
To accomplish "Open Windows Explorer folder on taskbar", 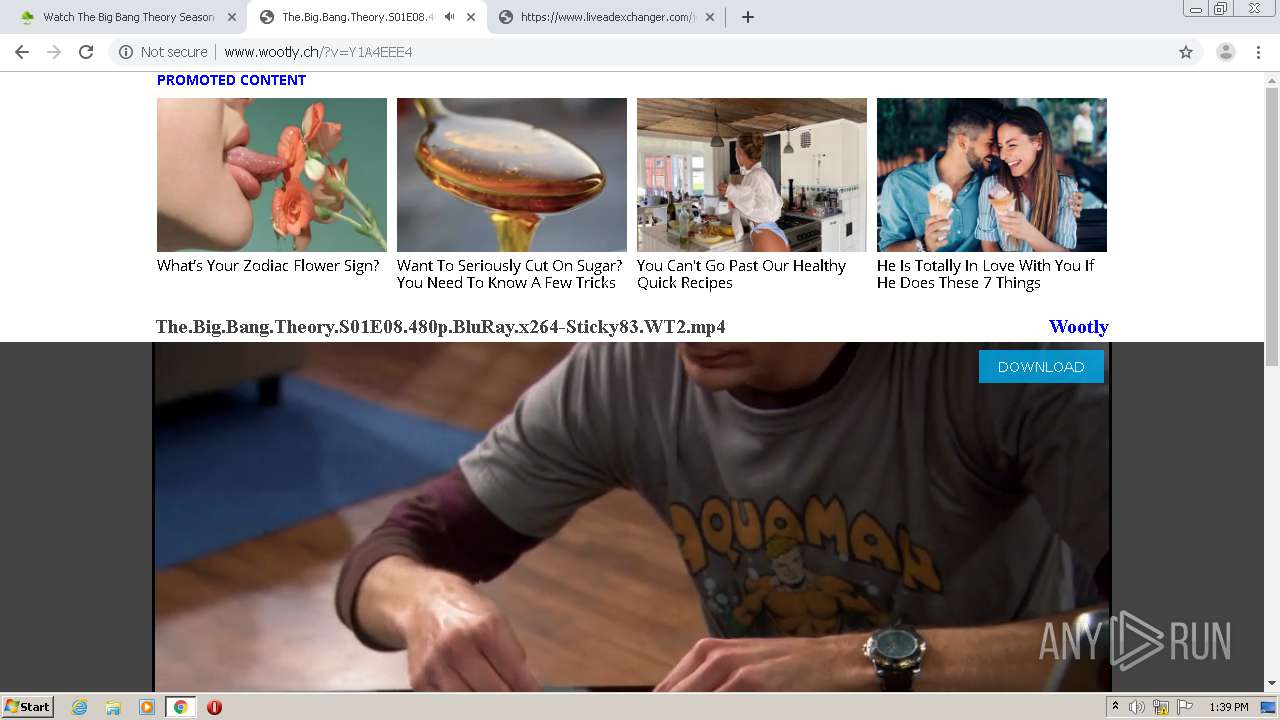I will (x=113, y=707).
